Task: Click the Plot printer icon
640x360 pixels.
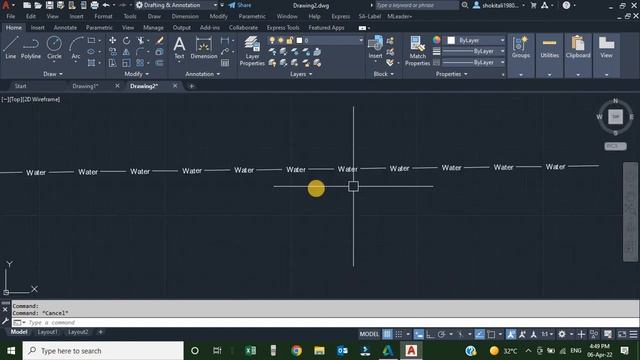Action: pos(94,5)
